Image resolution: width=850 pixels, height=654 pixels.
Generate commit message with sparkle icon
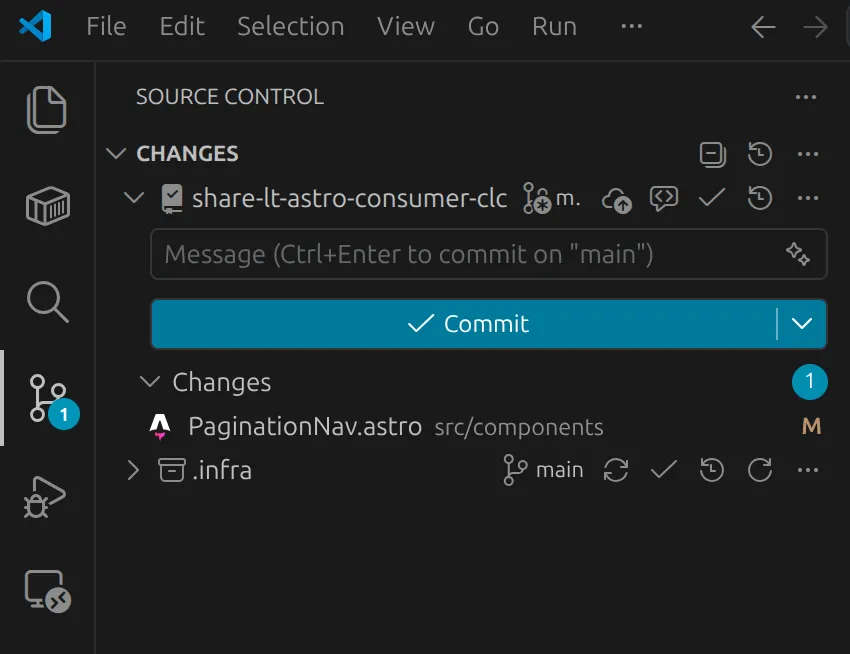pyautogui.click(x=798, y=254)
